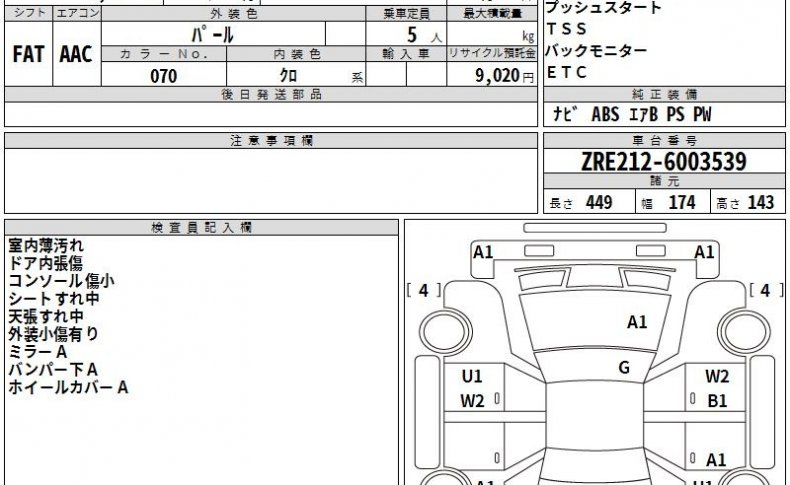Click the 注意事項欄 section header

271,141
